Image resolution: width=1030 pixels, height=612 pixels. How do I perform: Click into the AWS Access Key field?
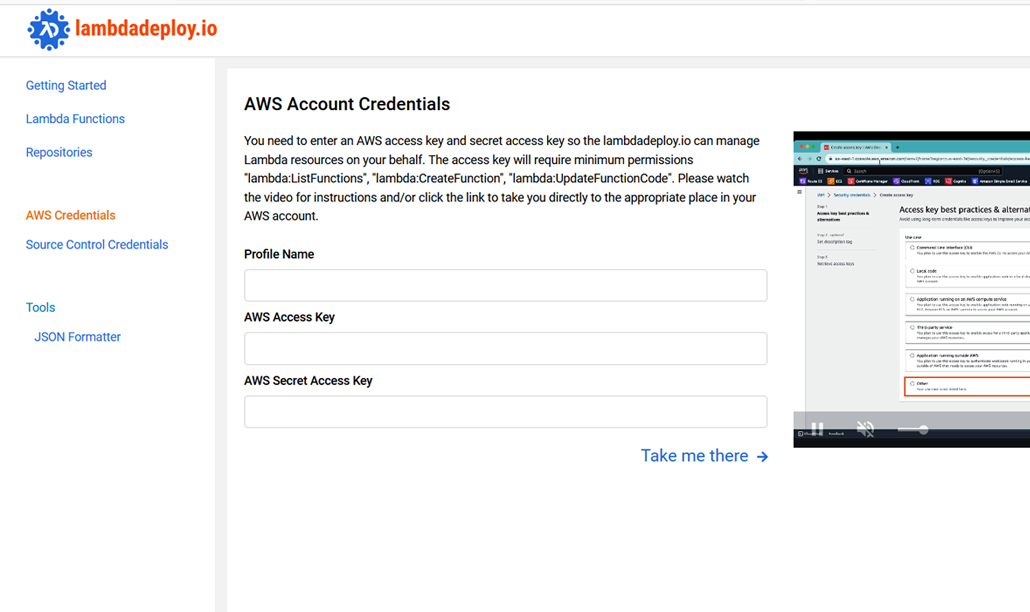pyautogui.click(x=505, y=349)
